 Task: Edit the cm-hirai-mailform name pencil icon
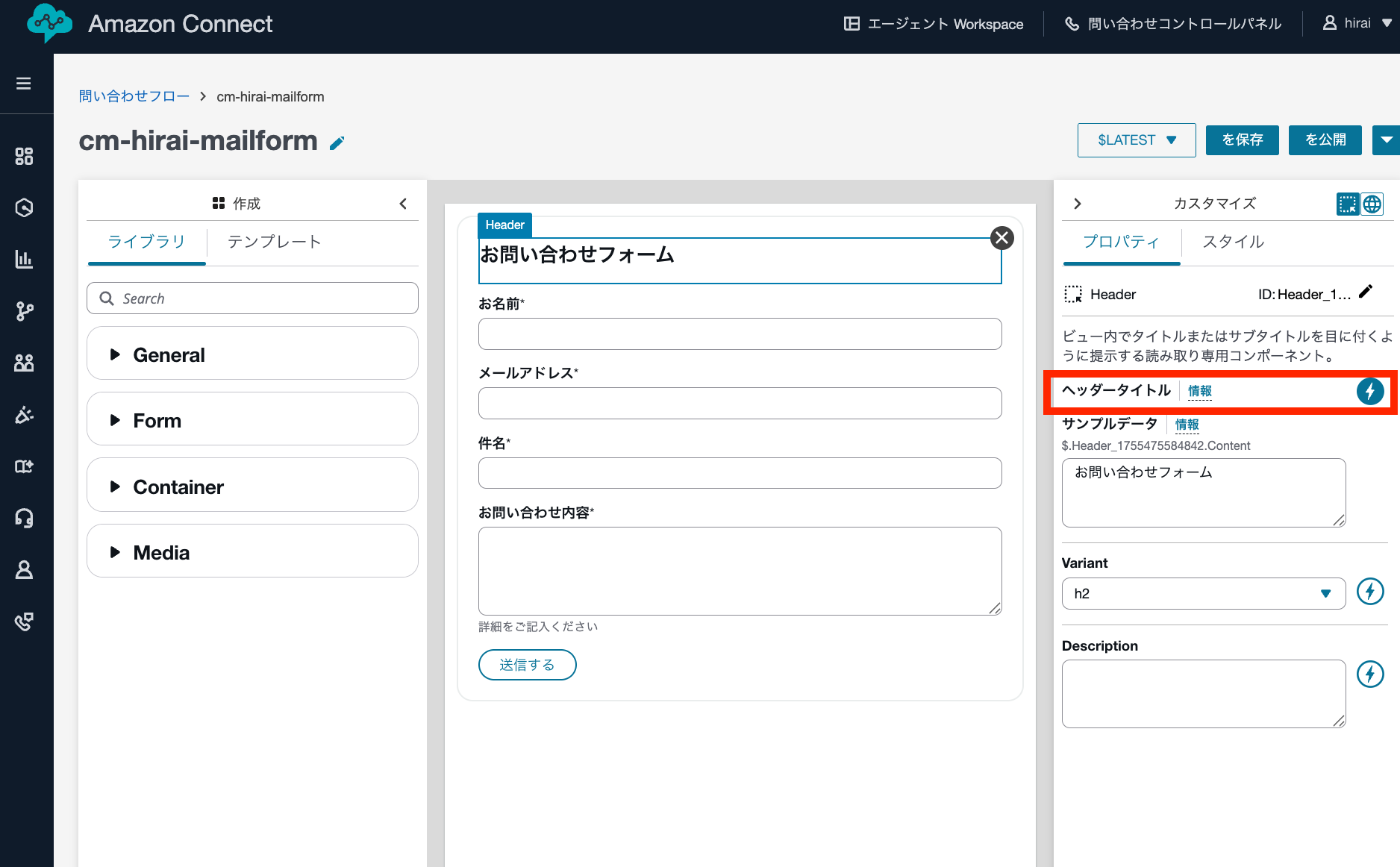337,143
